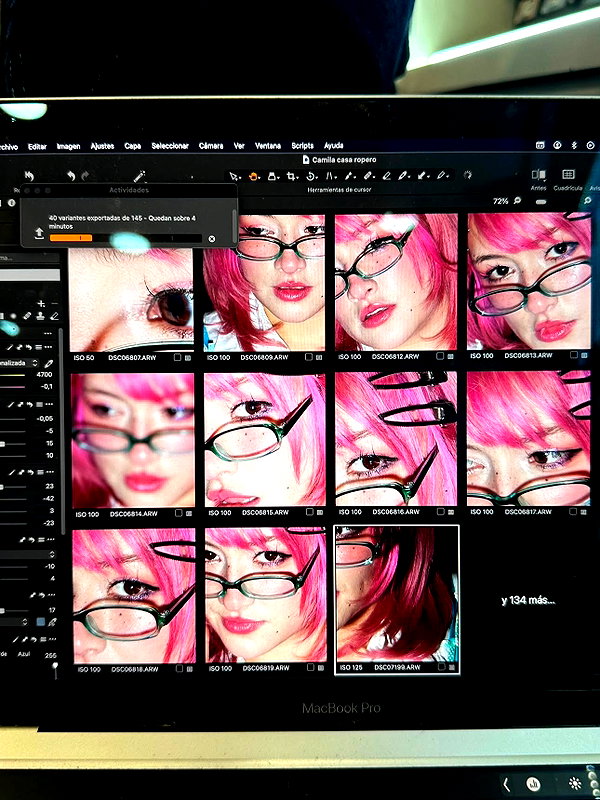Open the Ayuda menu
The image size is (600, 800).
334,145
